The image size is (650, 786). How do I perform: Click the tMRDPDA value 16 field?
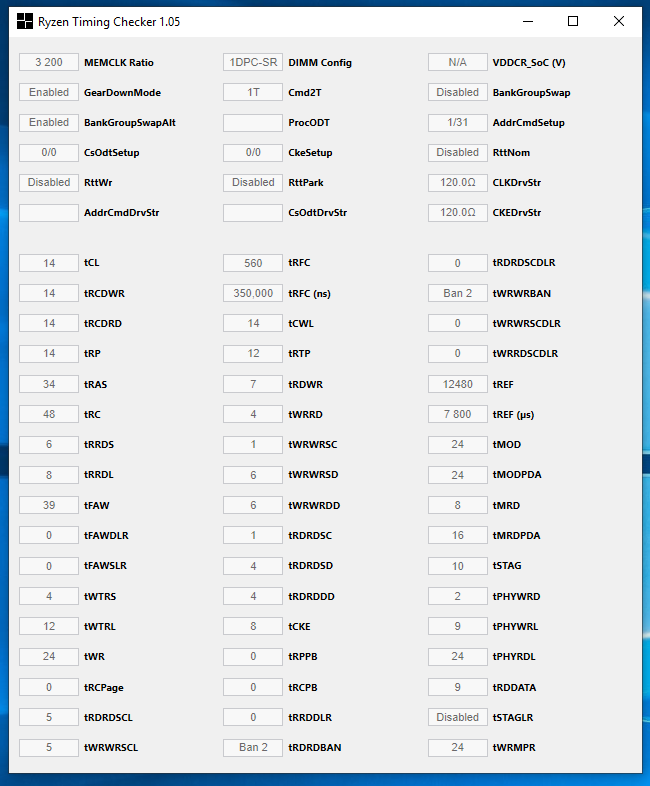pos(458,535)
